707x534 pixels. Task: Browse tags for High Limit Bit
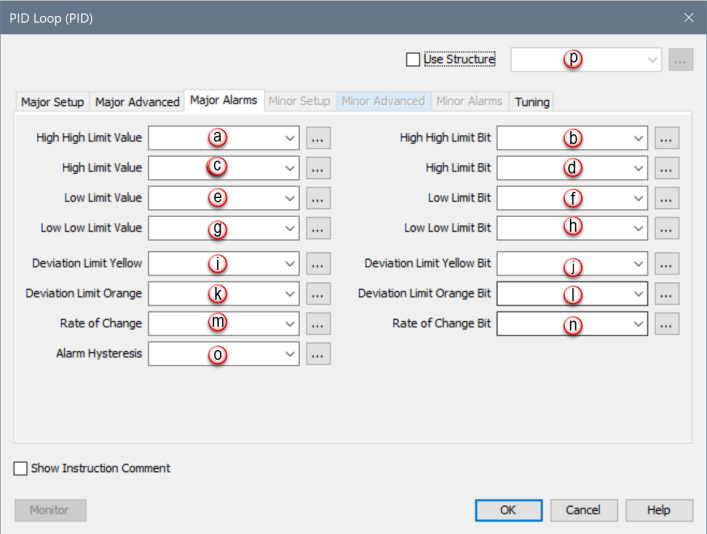point(667,168)
